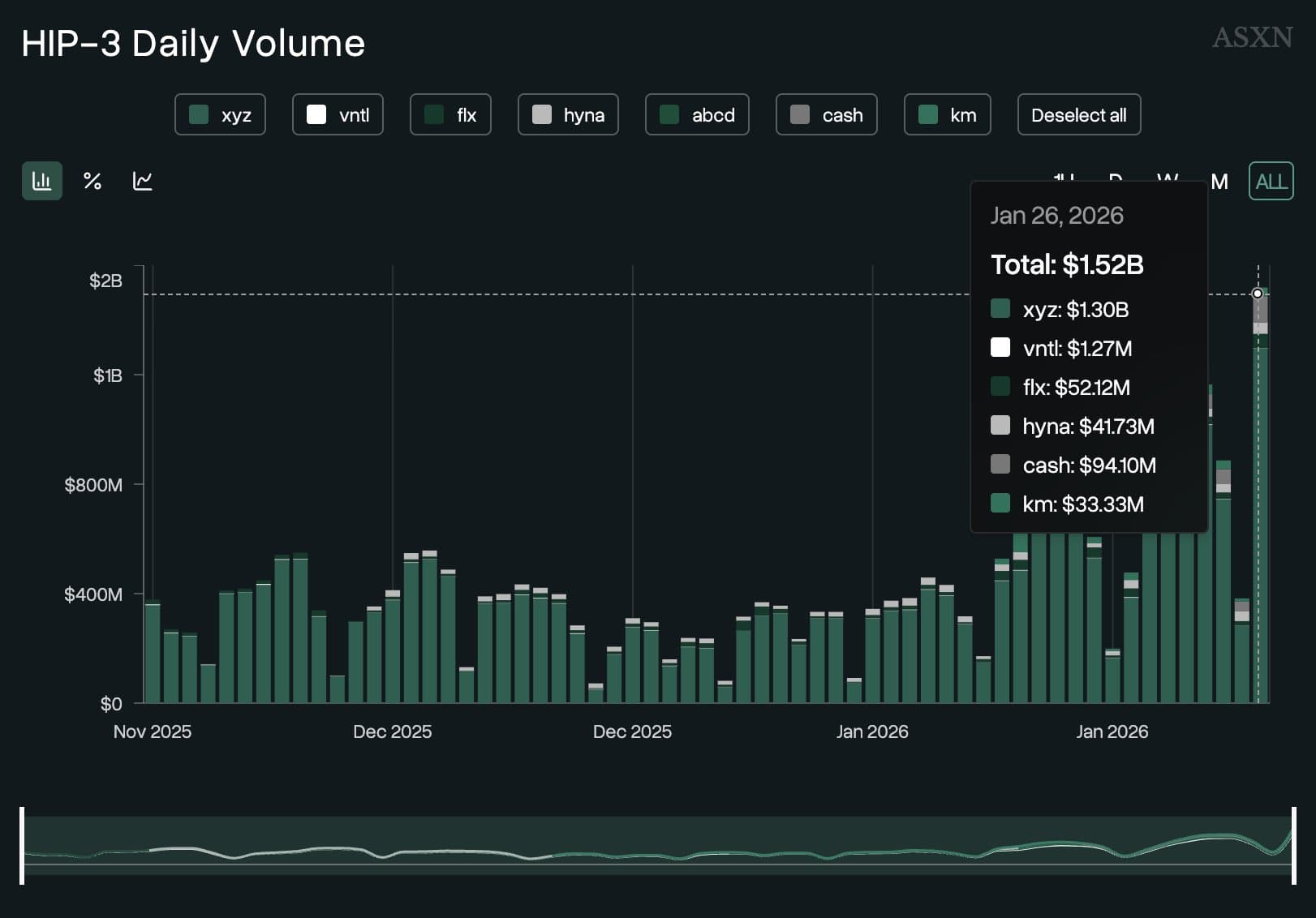Toggle the km series filter
Viewport: 1316px width, 918px height.
(947, 115)
